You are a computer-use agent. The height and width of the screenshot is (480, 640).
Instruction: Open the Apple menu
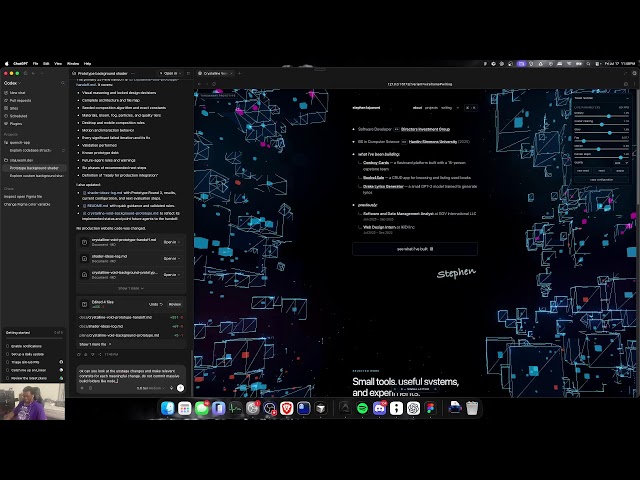pyautogui.click(x=7, y=64)
